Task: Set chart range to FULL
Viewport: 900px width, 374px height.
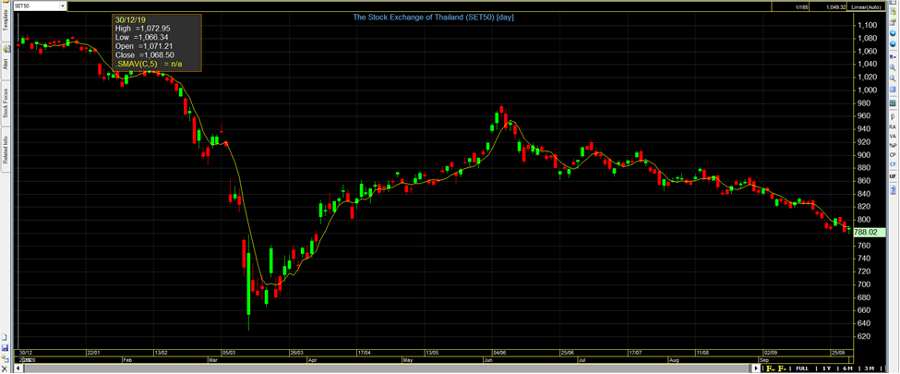Action: (802, 368)
